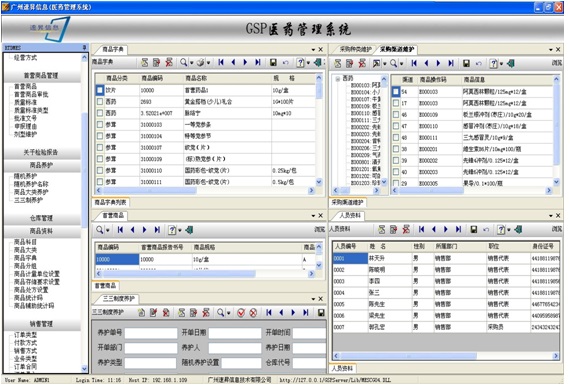Viewport: 570px width, 389px height.
Task: Open 付款方式 in sidebar tree
Action: 25,342
